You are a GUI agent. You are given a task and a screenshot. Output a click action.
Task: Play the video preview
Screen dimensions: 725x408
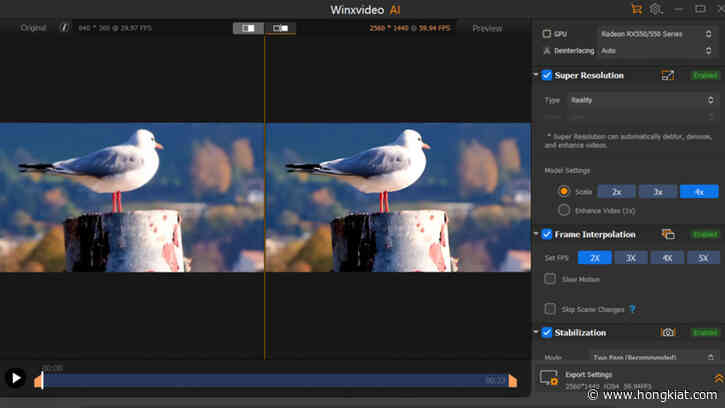point(15,378)
